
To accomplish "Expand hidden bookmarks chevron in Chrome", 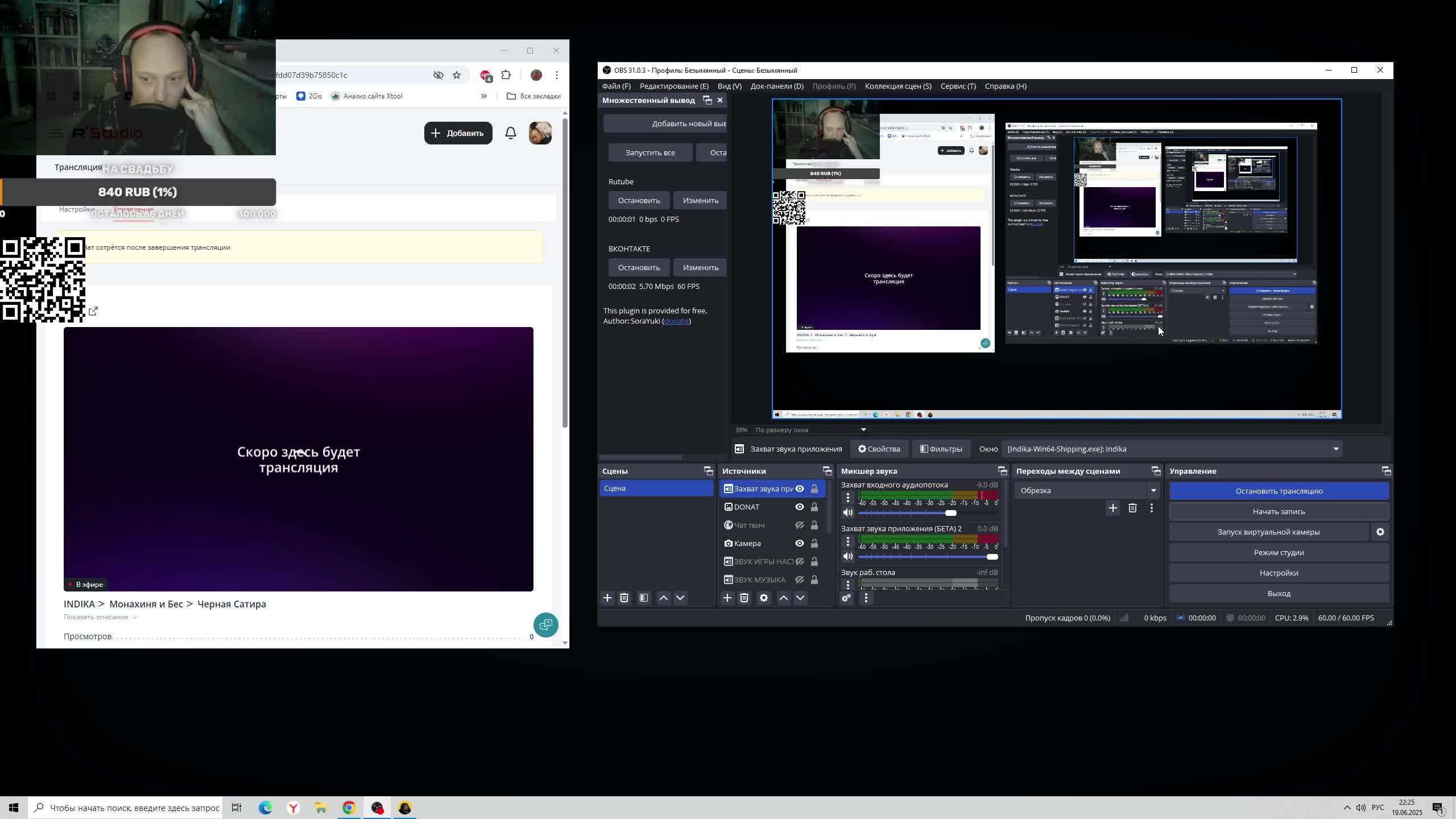I will pos(484,96).
